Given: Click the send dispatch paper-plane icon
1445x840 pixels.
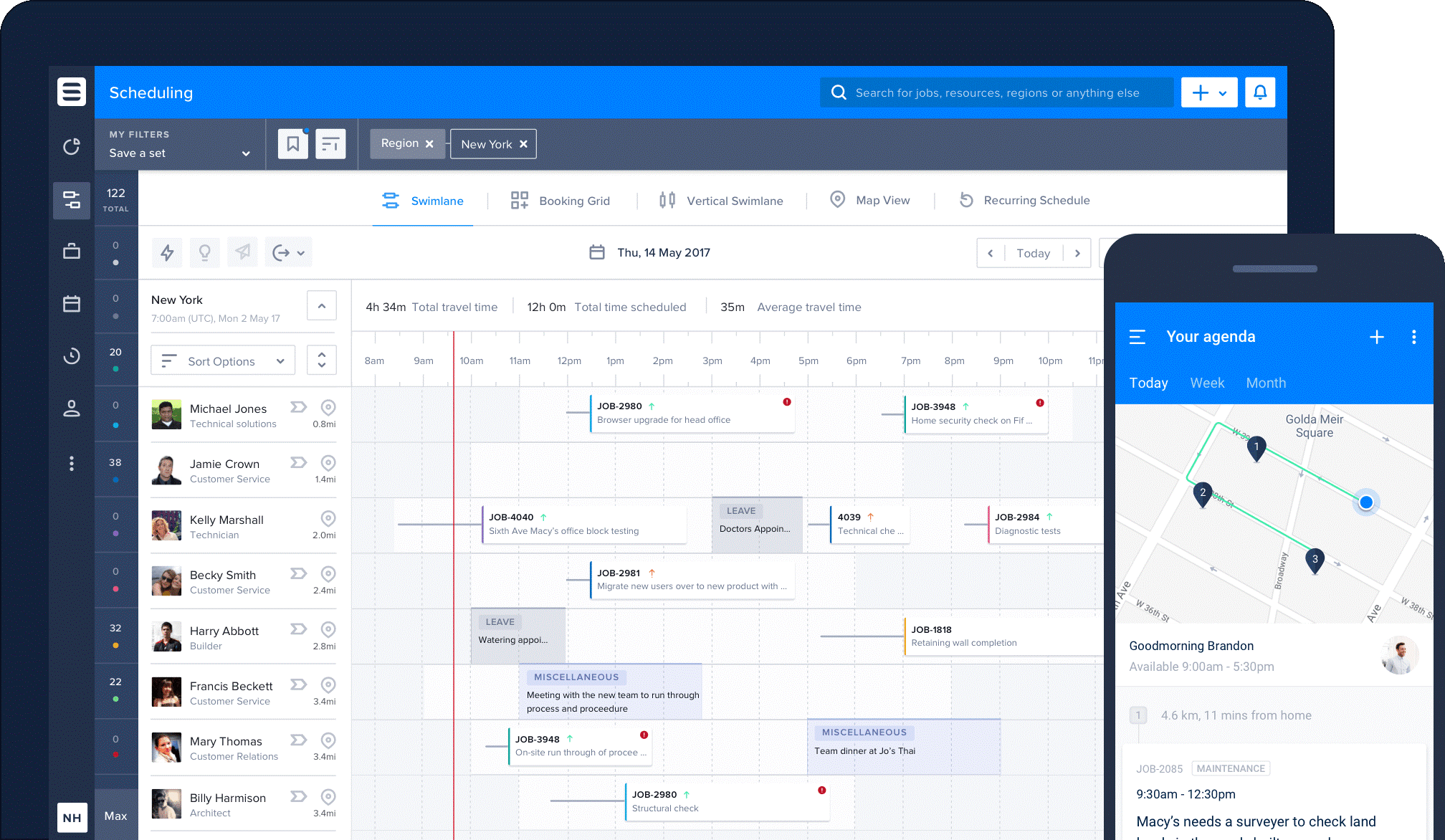Looking at the screenshot, I should [242, 252].
